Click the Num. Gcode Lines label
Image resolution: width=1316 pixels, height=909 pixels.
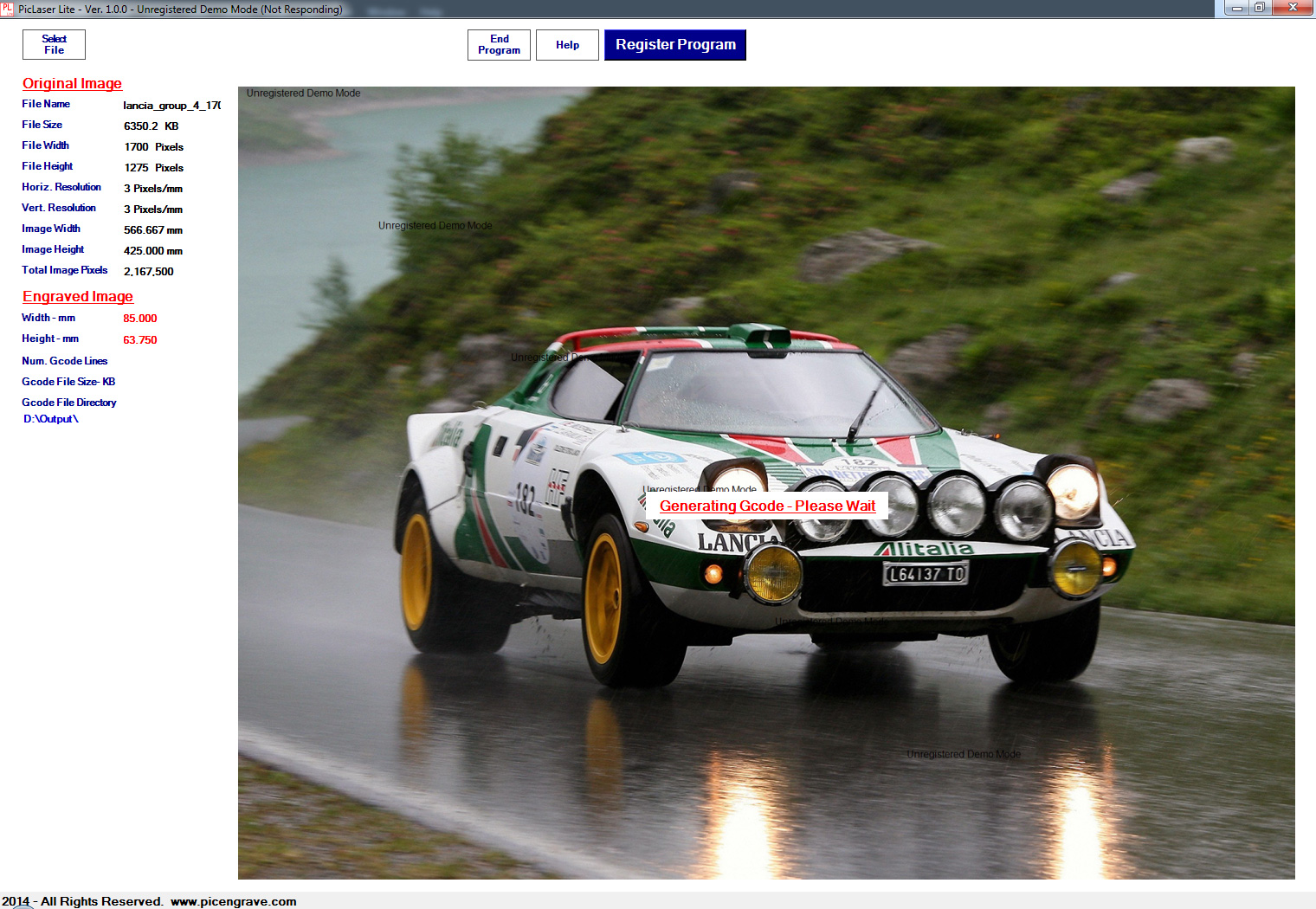(65, 361)
